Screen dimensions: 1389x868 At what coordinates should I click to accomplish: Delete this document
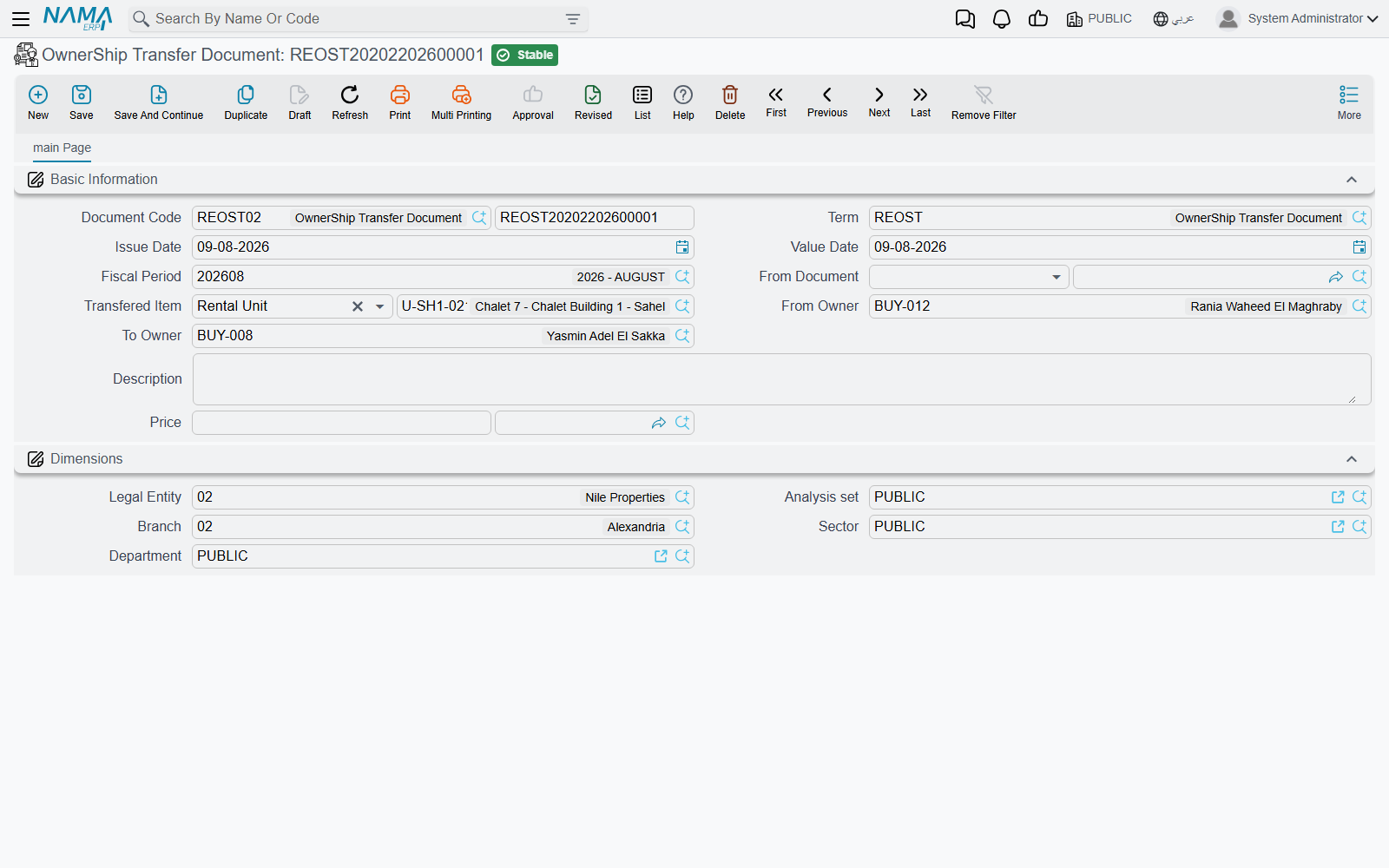[x=730, y=102]
